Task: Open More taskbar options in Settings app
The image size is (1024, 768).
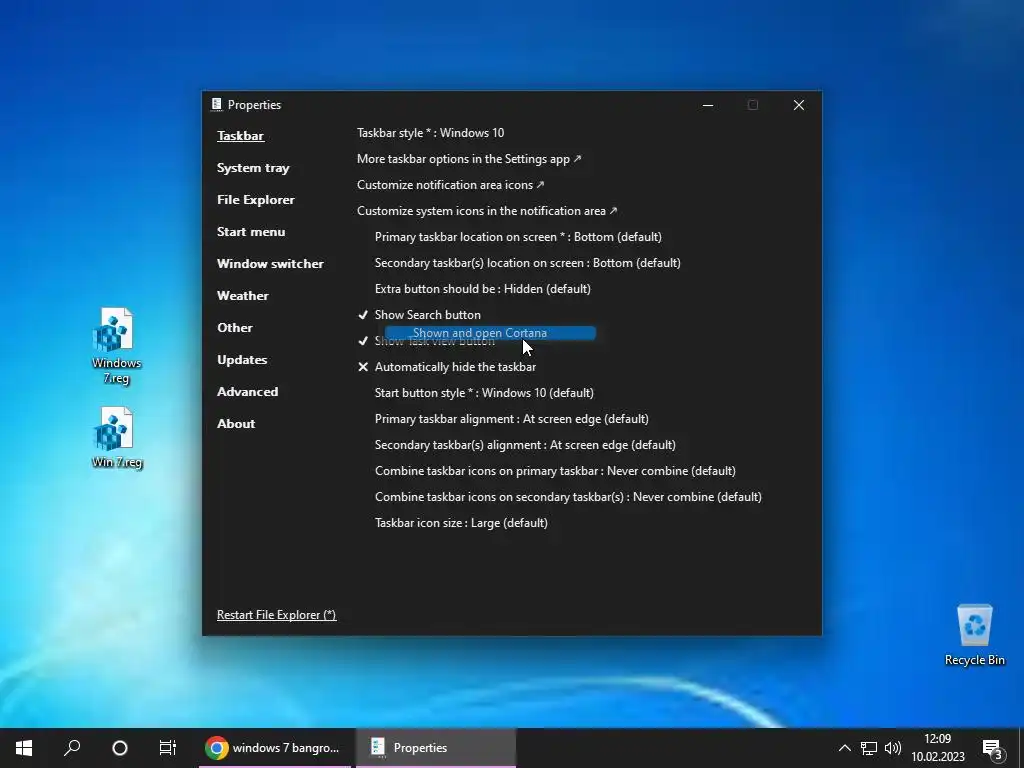Action: [x=469, y=159]
